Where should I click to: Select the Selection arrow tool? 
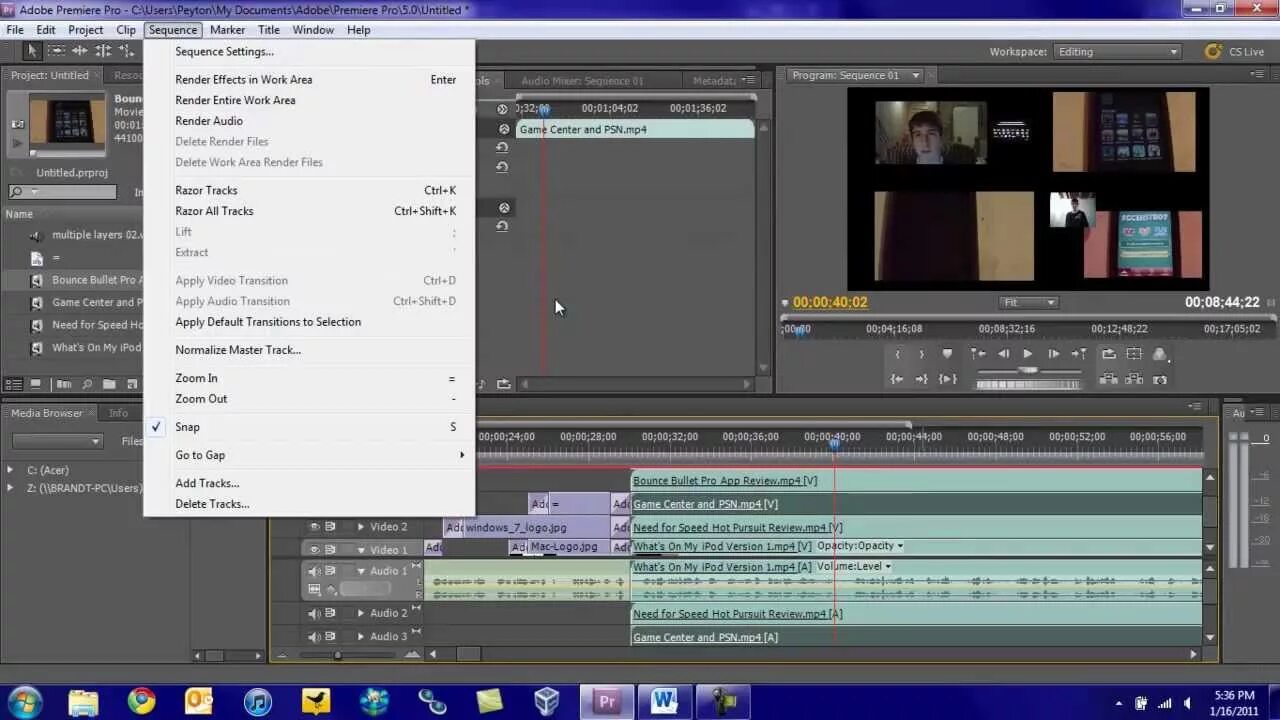tap(32, 51)
